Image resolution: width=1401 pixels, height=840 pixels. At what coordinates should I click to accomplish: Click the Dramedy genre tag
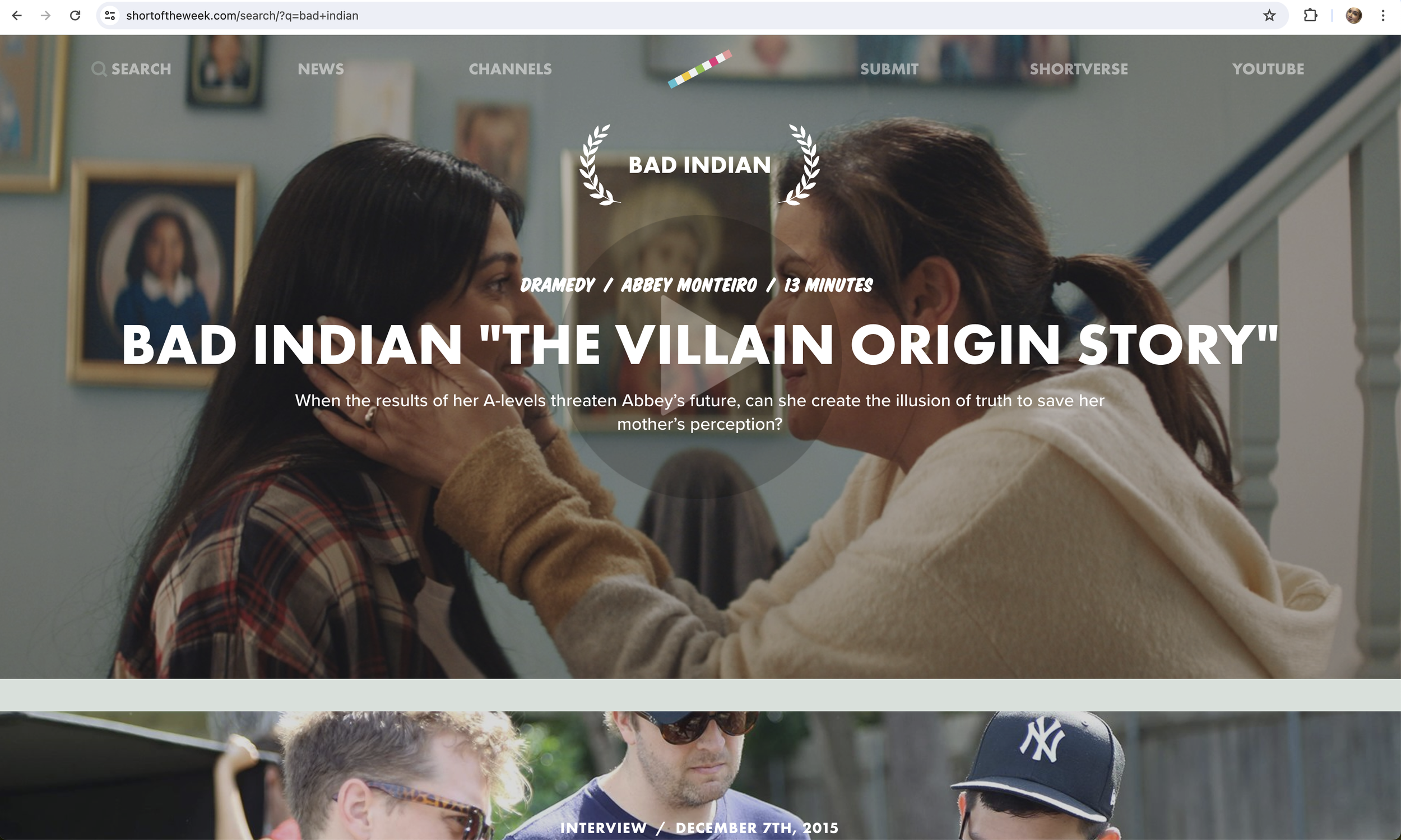point(557,285)
